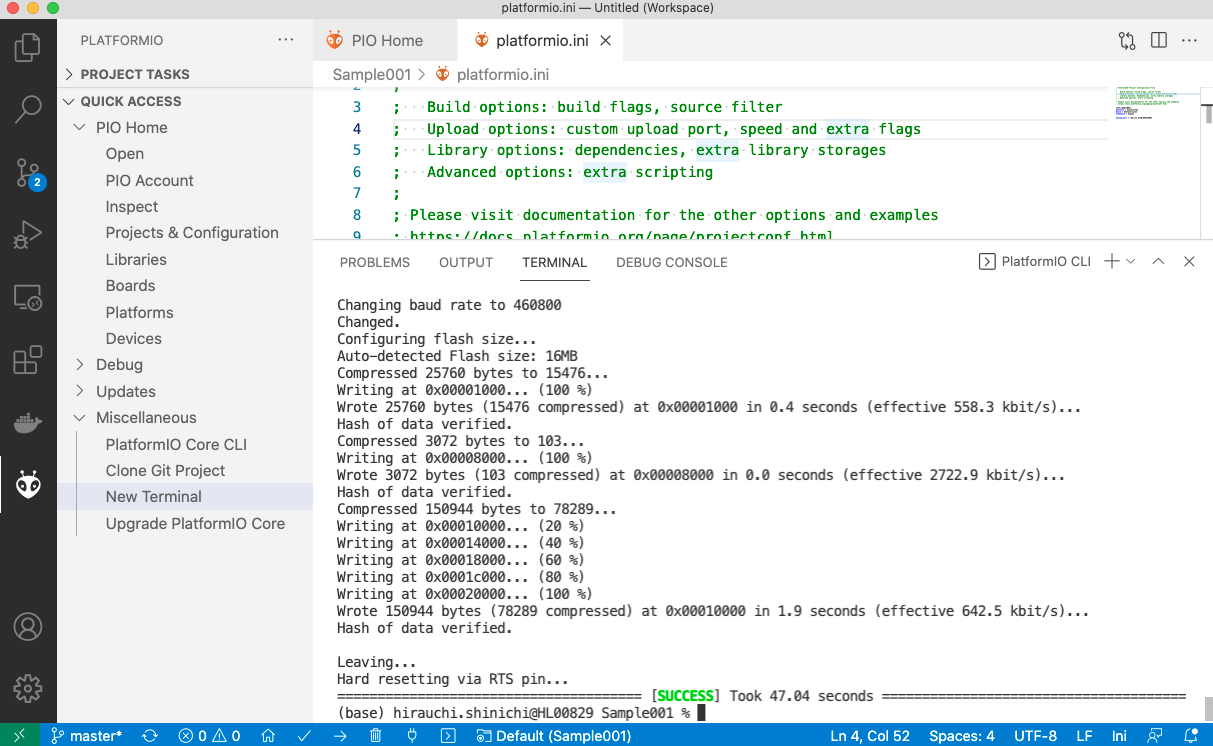Create new PlatformIO CLI terminal via plus icon

[x=1110, y=261]
